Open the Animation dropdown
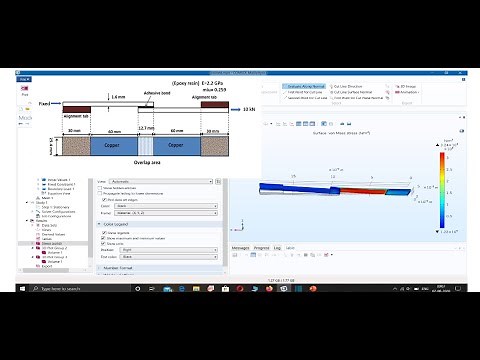The image size is (480, 360). click(407, 92)
